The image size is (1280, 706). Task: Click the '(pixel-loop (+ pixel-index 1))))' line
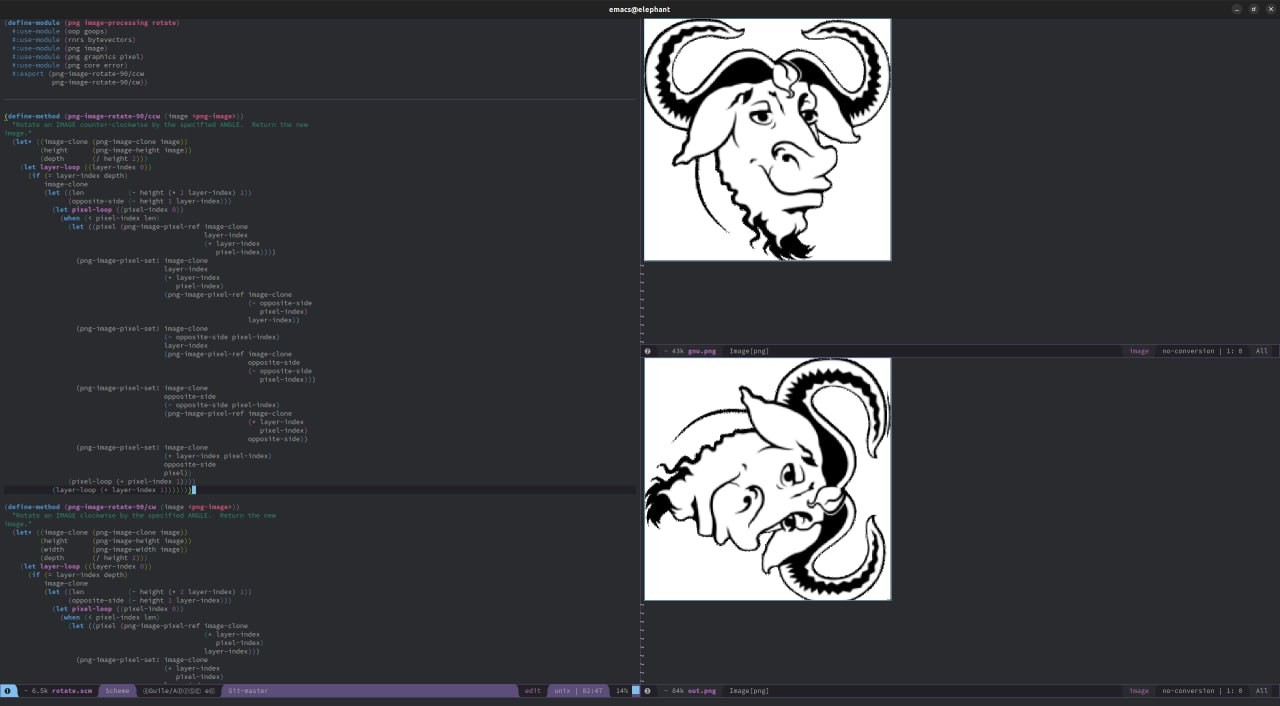[132, 482]
